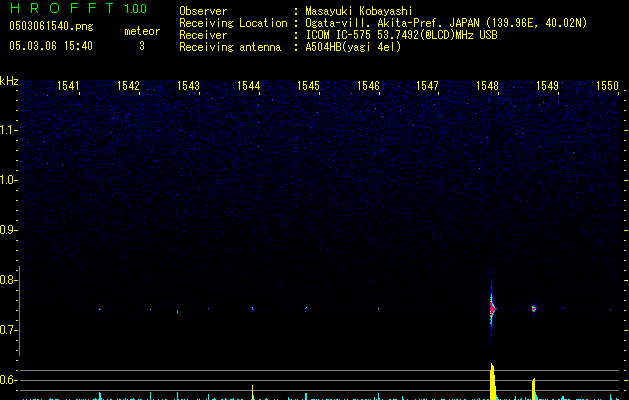Viewport: 629px width, 400px height.
Task: Click the 0503061540.png file name
Action: point(50,27)
